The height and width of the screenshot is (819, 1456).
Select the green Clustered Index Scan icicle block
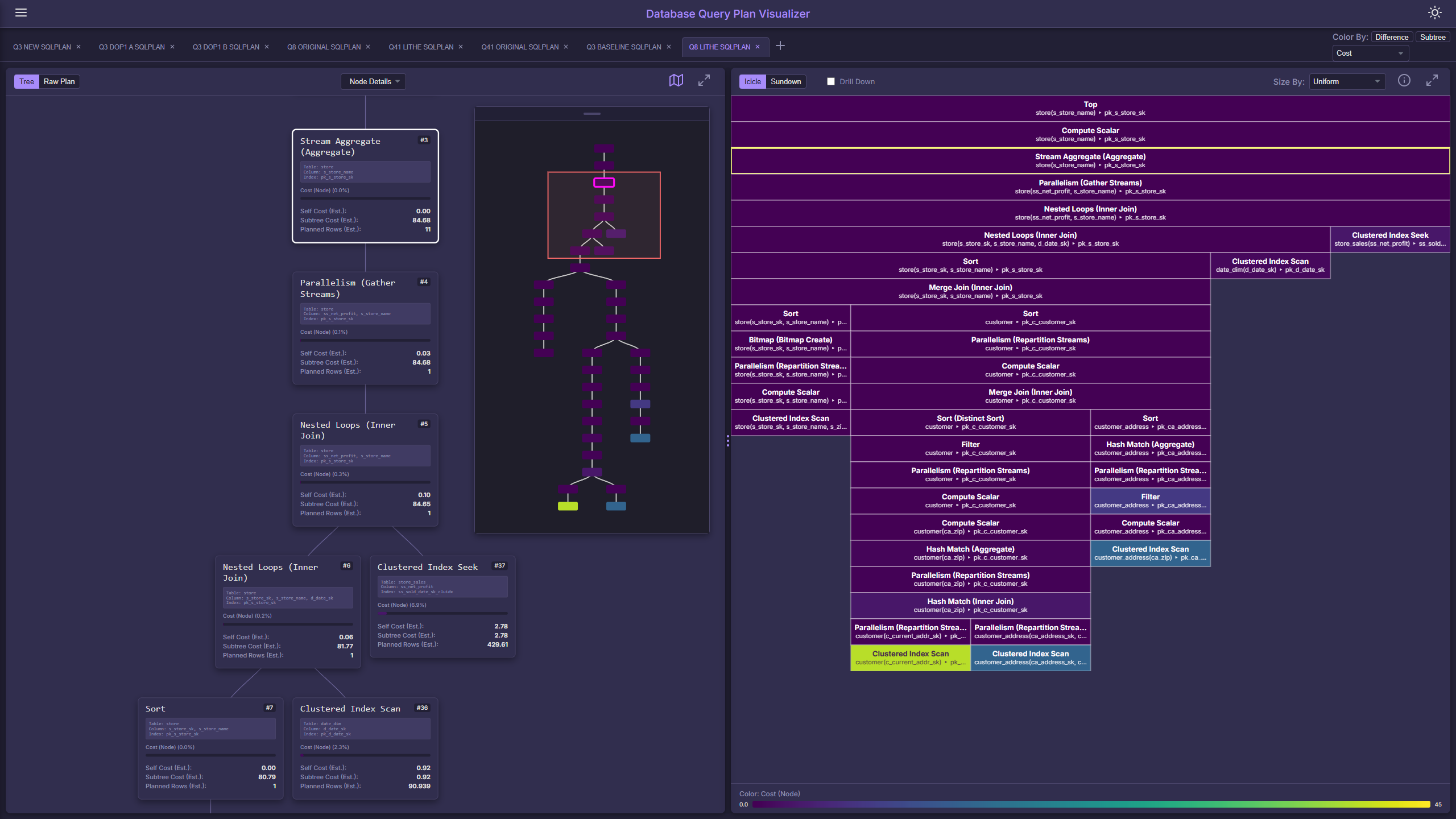(x=910, y=657)
